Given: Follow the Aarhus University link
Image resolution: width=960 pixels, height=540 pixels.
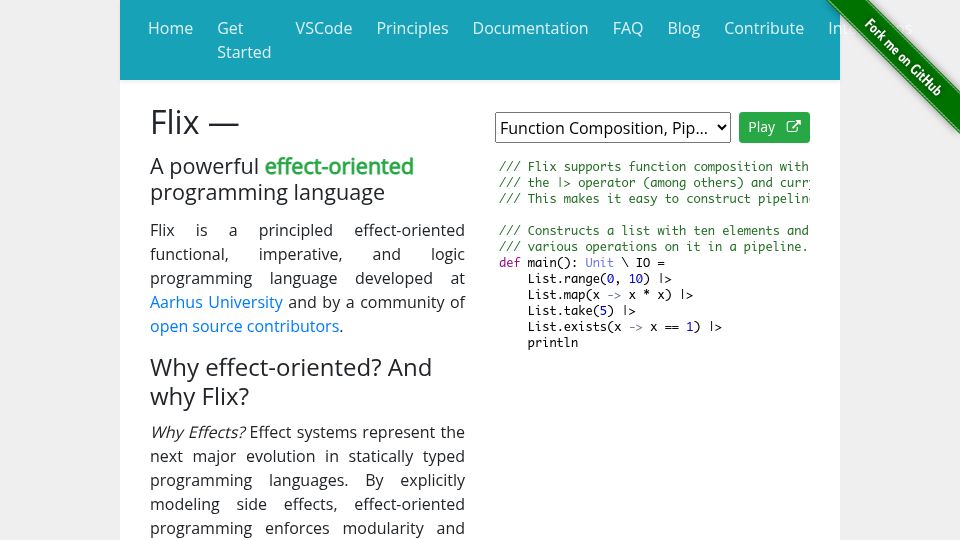Looking at the screenshot, I should (216, 302).
